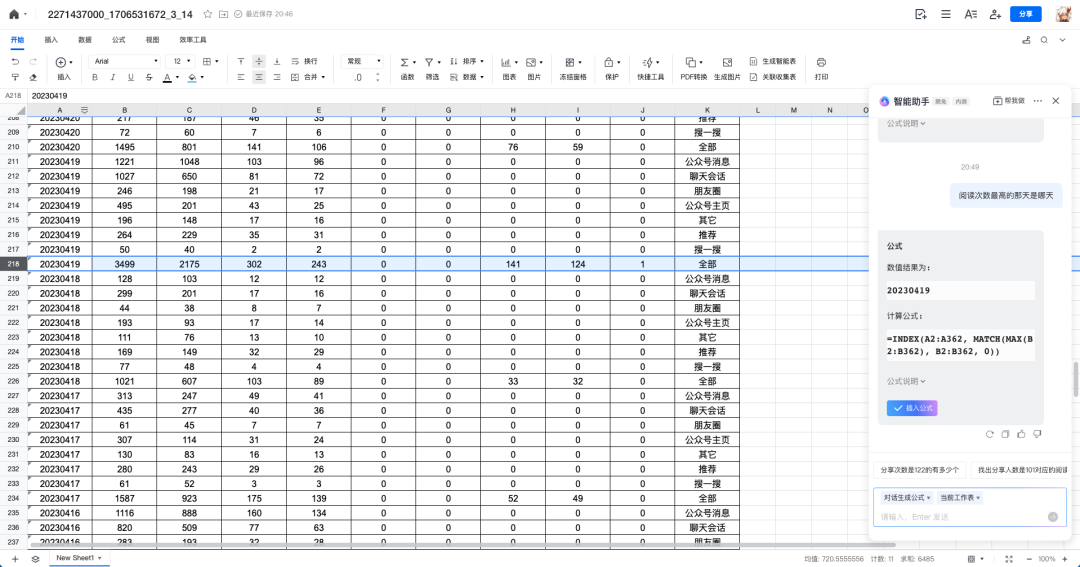The height and width of the screenshot is (567, 1080).
Task: Add a new sheet with plus button
Action: pos(14,559)
